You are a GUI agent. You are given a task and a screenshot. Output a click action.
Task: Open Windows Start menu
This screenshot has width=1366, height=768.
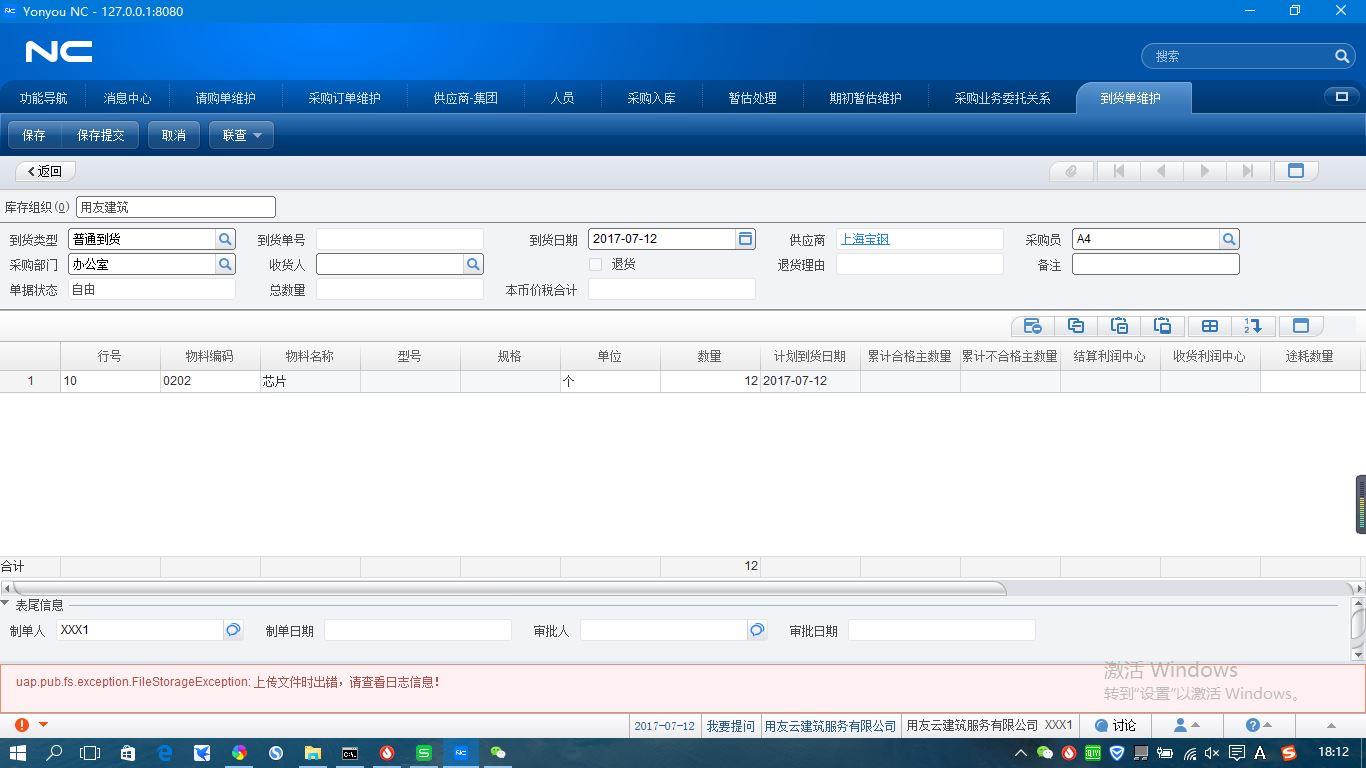click(x=18, y=752)
